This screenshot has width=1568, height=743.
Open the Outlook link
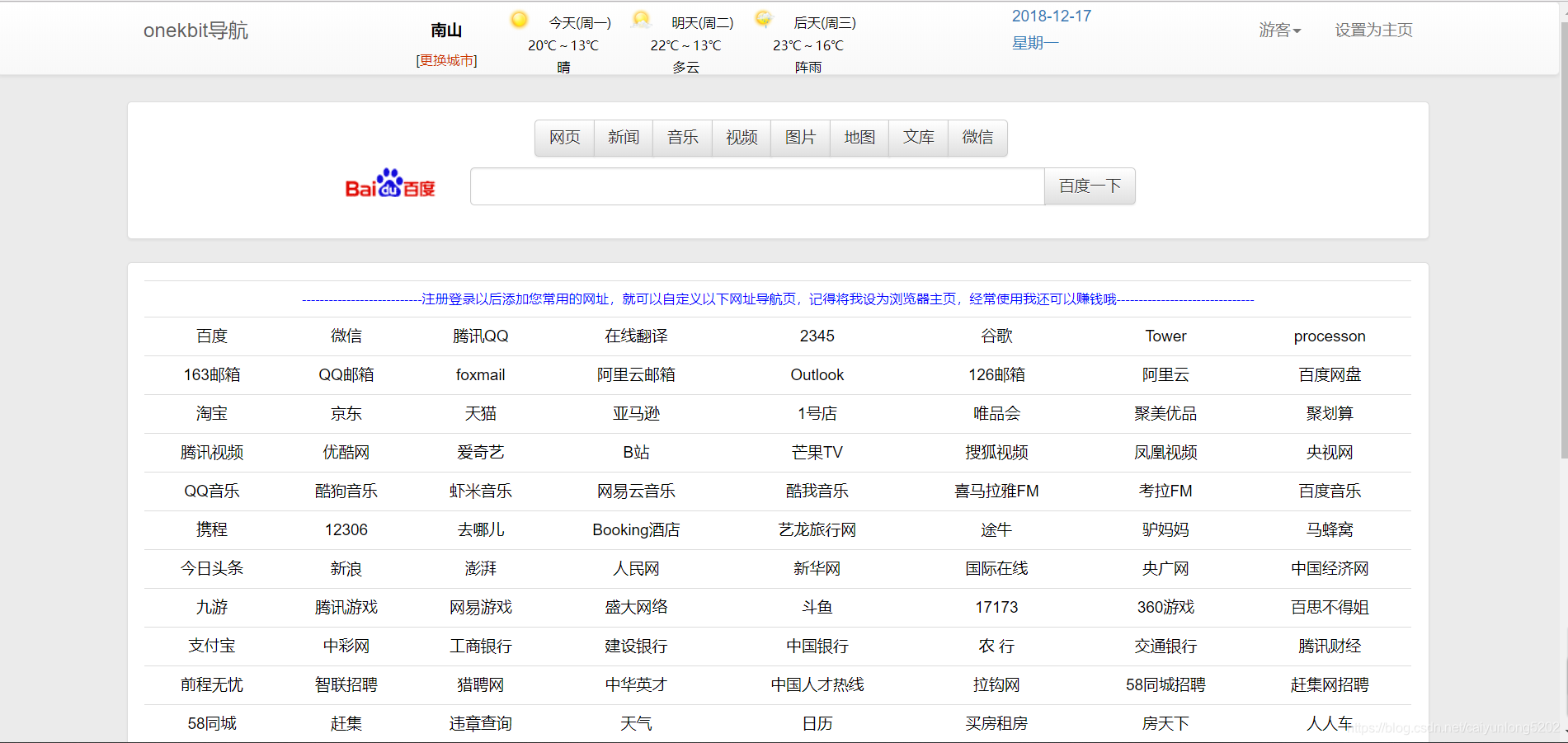click(x=817, y=375)
